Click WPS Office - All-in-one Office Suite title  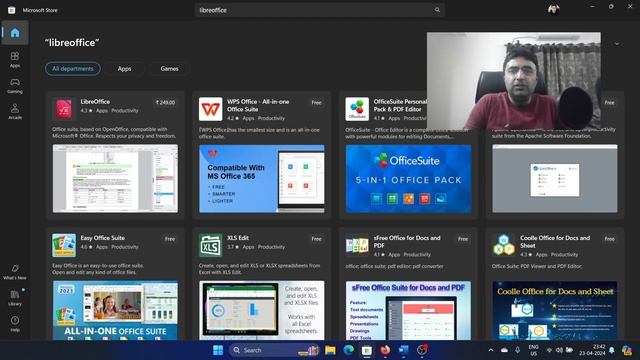pyautogui.click(x=258, y=105)
